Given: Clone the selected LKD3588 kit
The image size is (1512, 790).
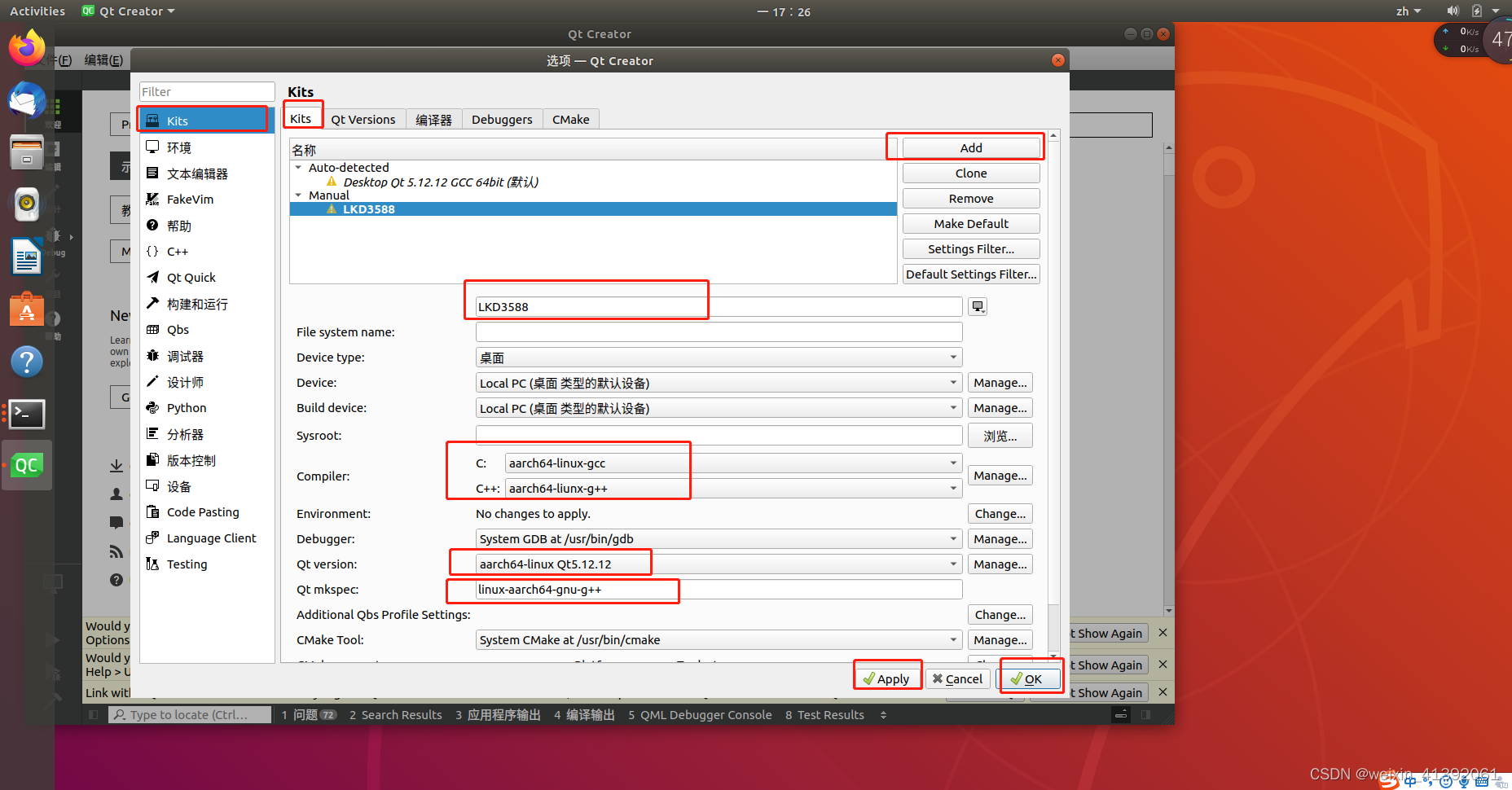Looking at the screenshot, I should tap(970, 173).
